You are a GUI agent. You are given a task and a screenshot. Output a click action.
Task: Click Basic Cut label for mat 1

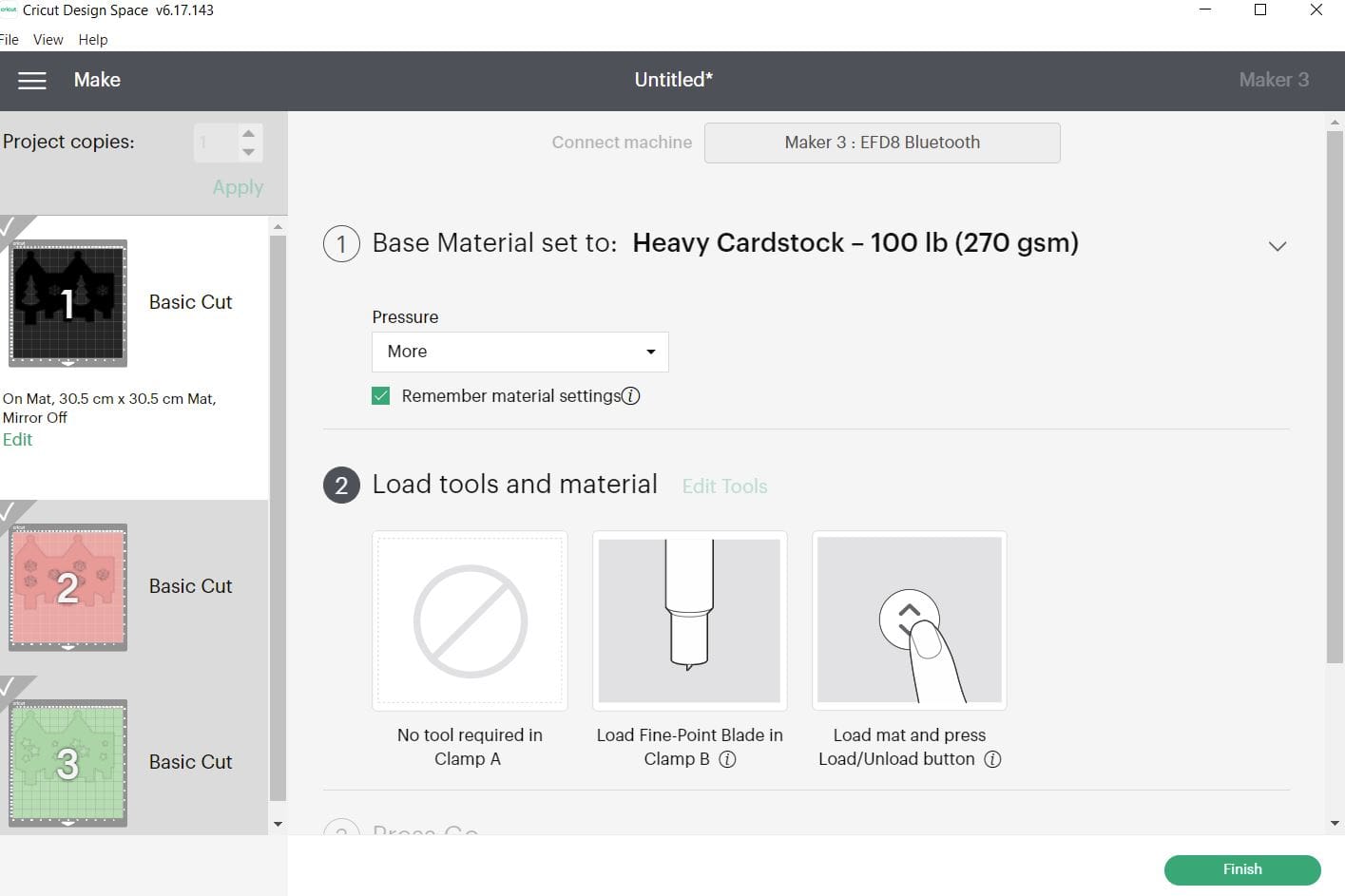(190, 302)
